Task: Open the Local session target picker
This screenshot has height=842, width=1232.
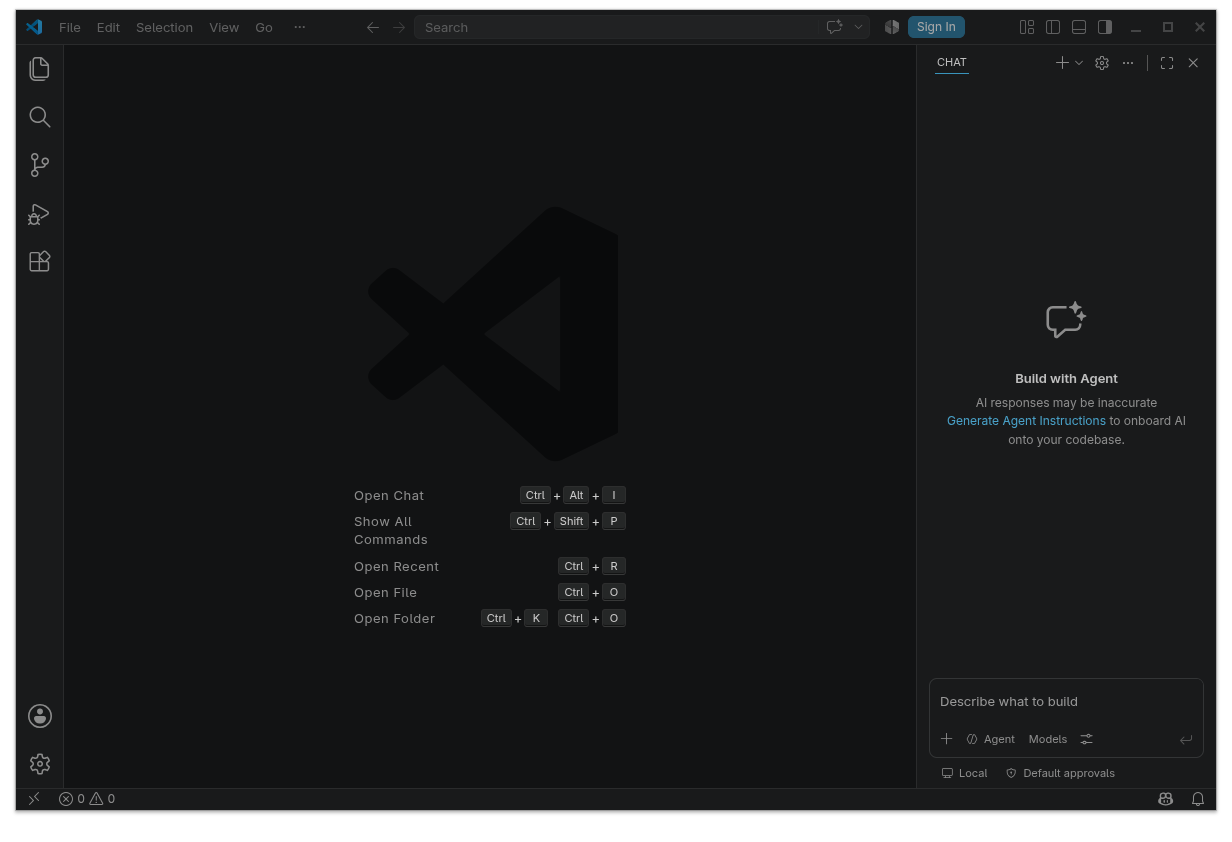Action: point(964,773)
